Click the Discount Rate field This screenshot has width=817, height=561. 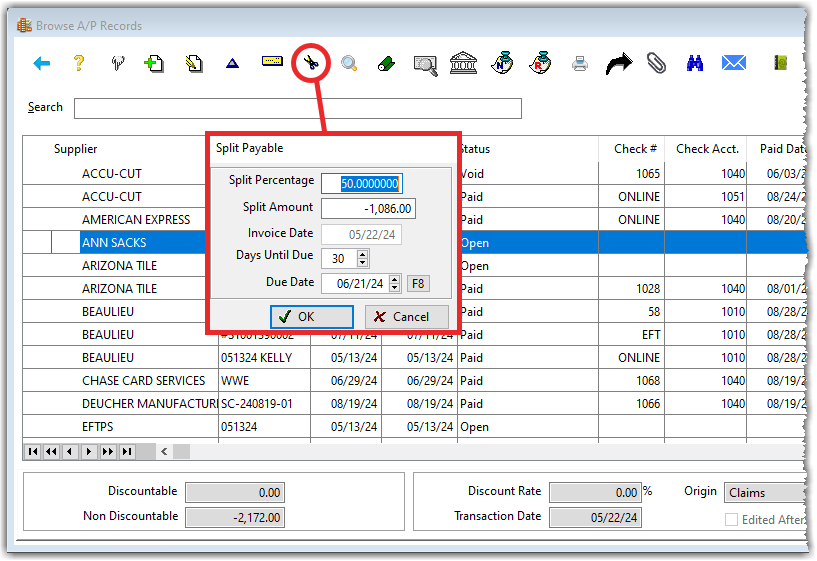click(x=595, y=492)
